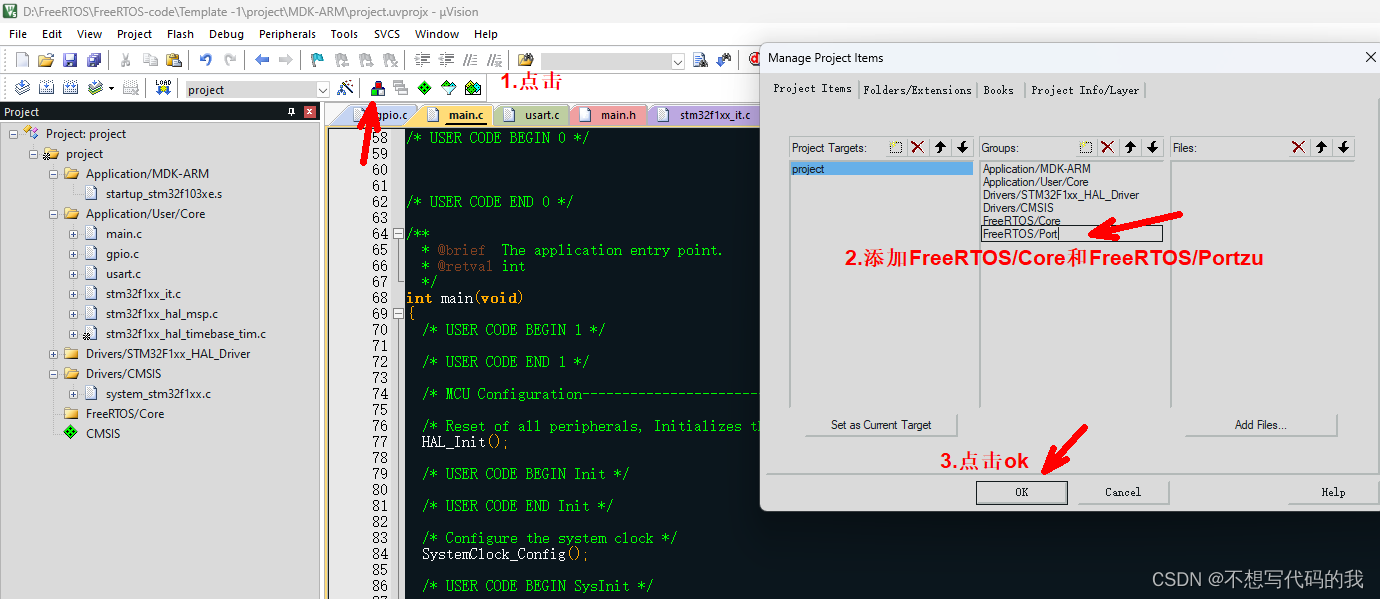Click the Manage Run-Time Environment green diamond icon
1380x599 pixels.
425,88
